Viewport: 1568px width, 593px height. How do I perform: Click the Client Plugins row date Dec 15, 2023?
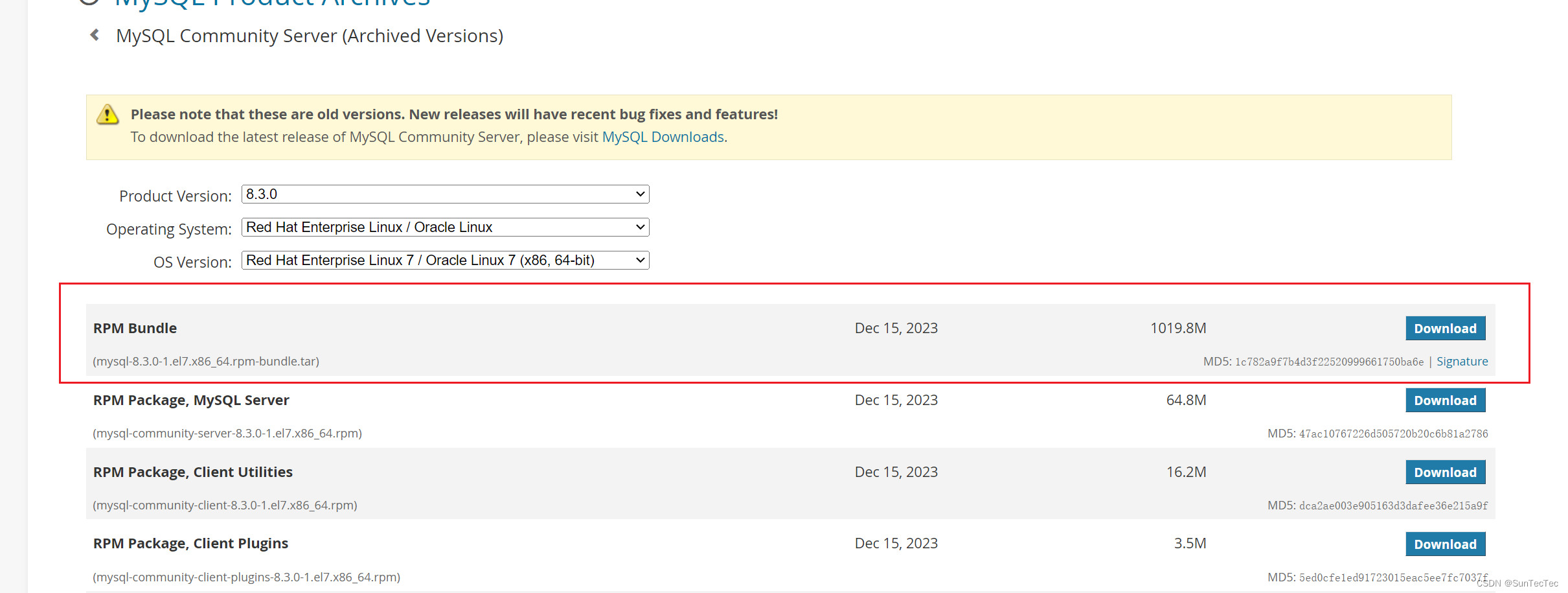coord(896,544)
